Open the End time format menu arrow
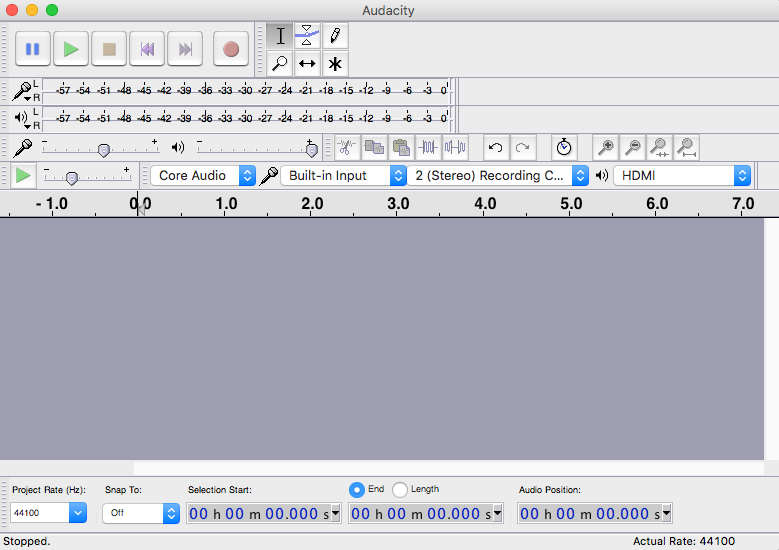Image resolution: width=779 pixels, height=550 pixels. 498,513
